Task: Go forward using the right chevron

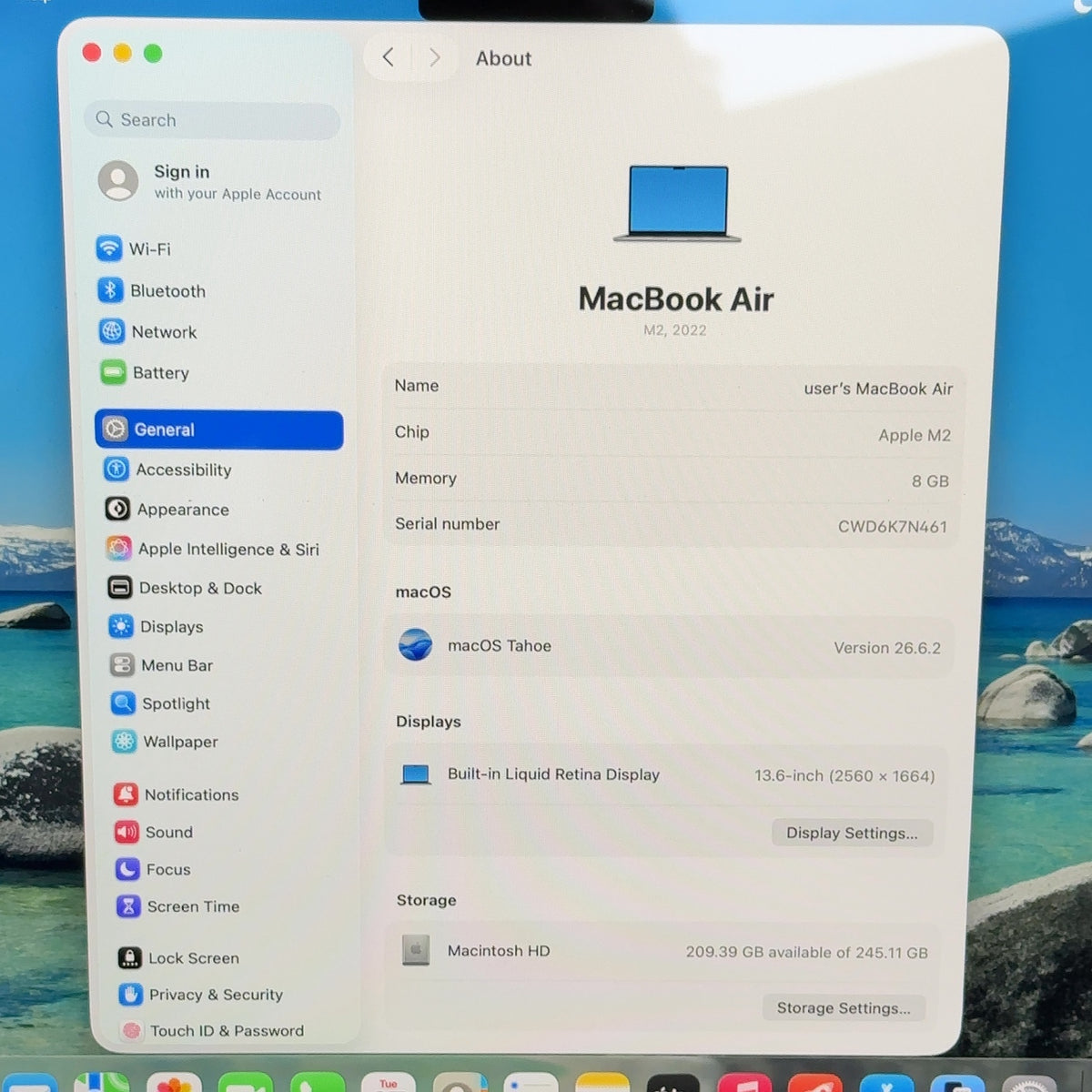Action: (x=435, y=57)
